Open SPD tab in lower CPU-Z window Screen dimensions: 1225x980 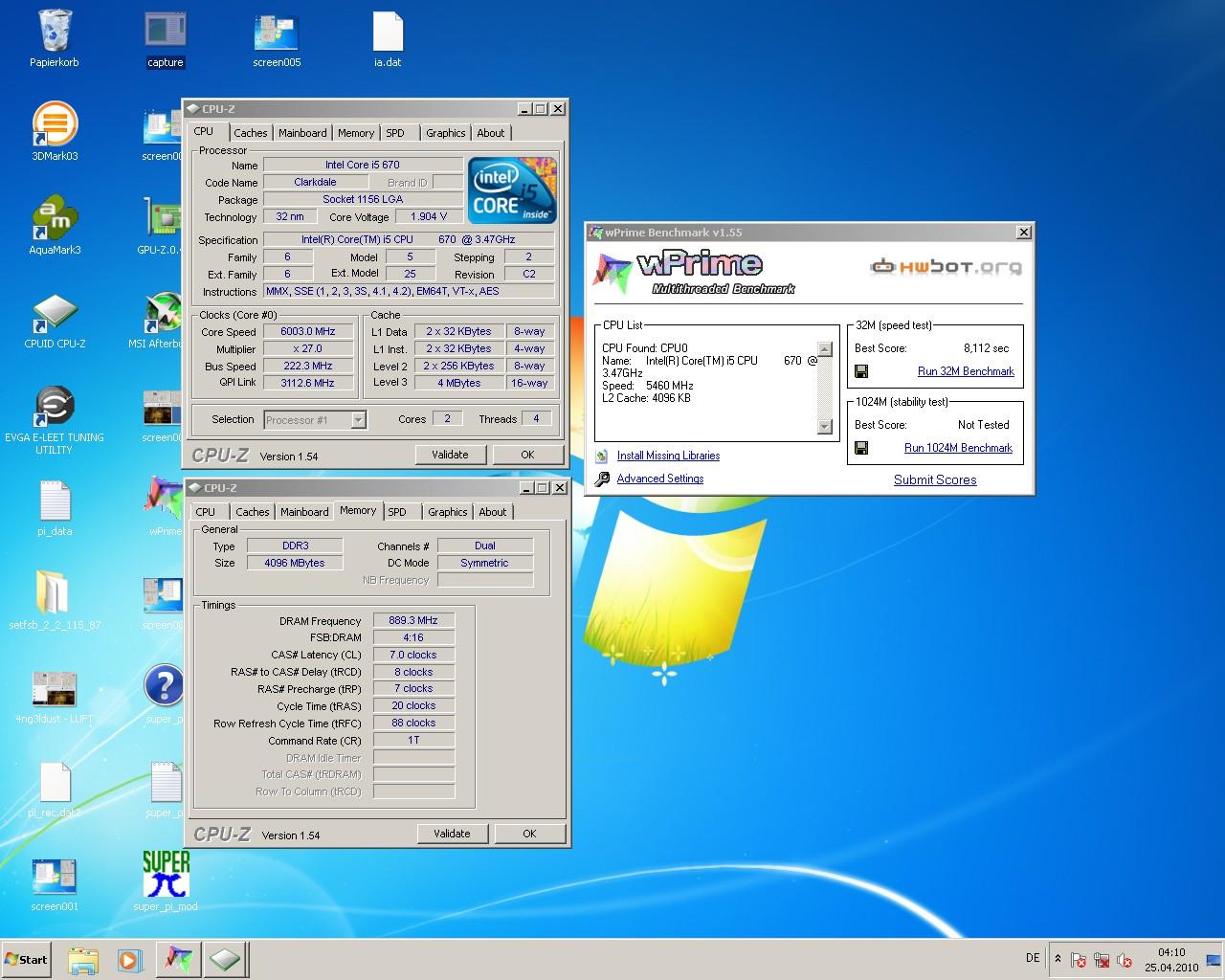coord(397,512)
